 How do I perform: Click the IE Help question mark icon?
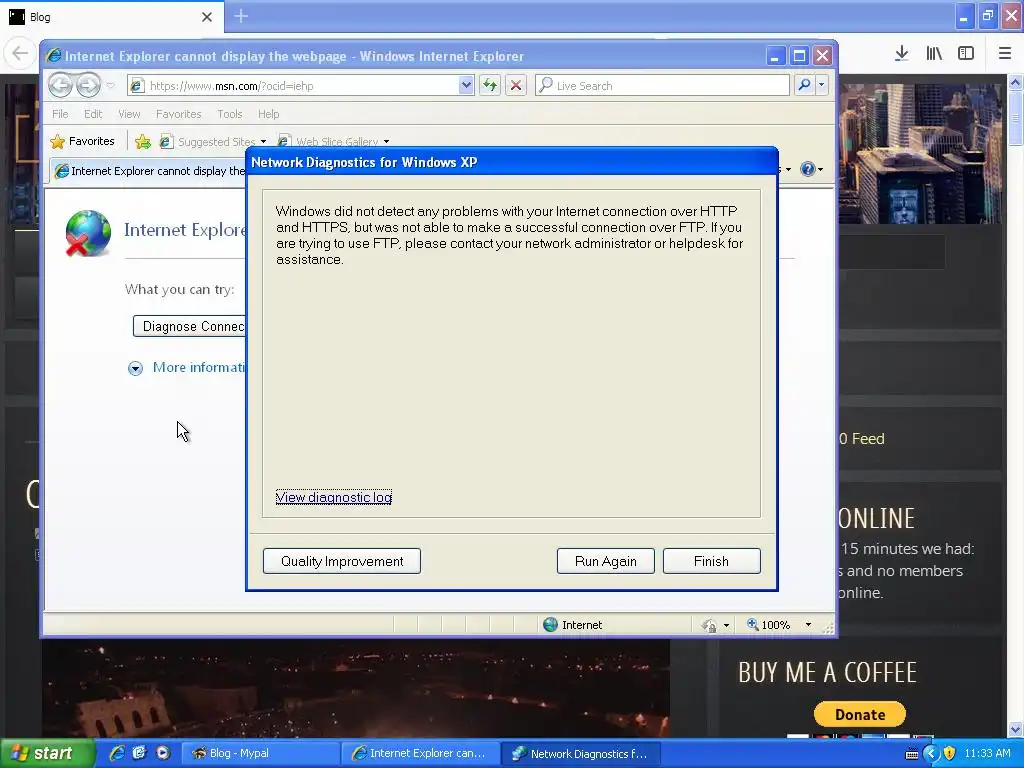coord(808,169)
